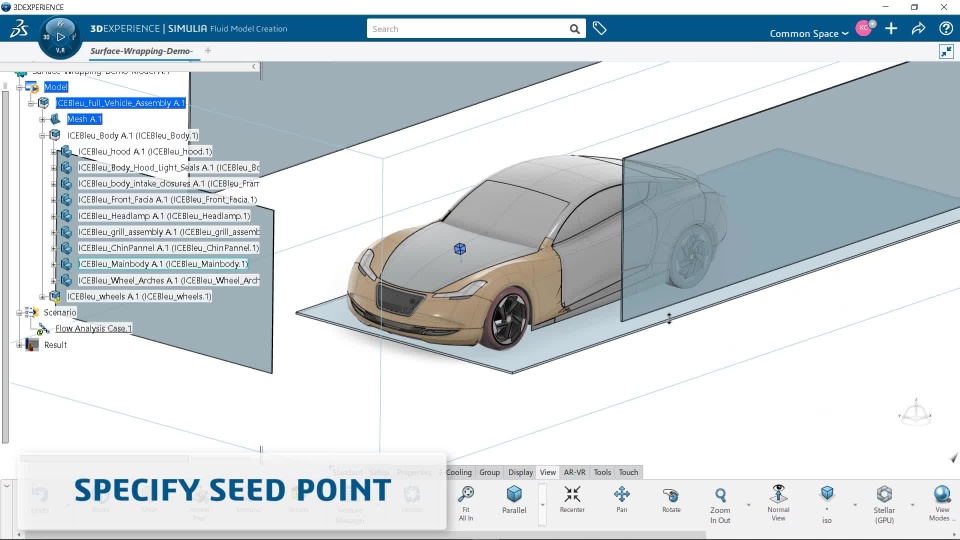Select ICEBleu_hood A.1 in the tree
Screen dimensions: 960x540
pyautogui.click(x=144, y=151)
